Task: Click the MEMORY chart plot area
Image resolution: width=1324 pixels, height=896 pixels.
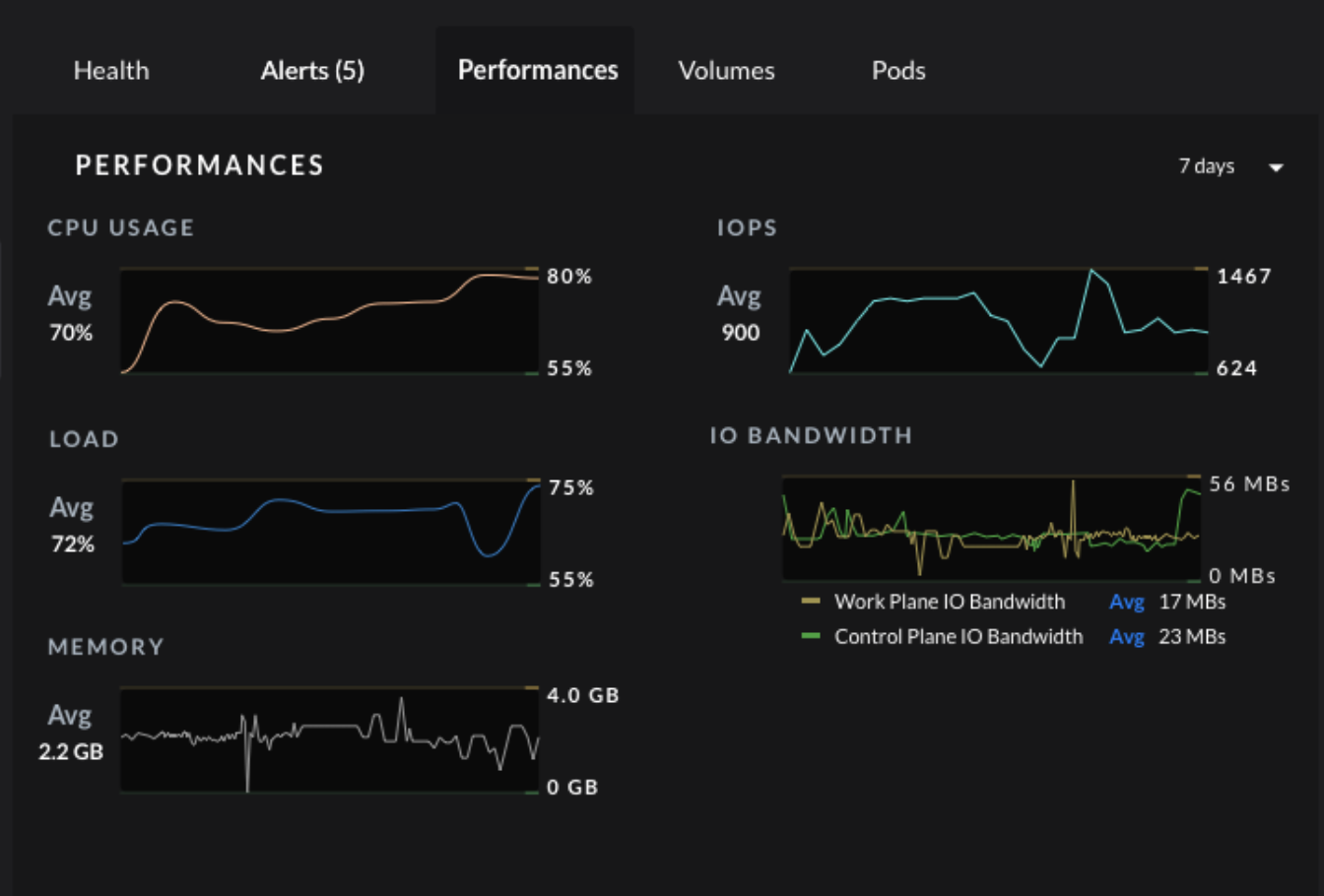Action: 329,738
